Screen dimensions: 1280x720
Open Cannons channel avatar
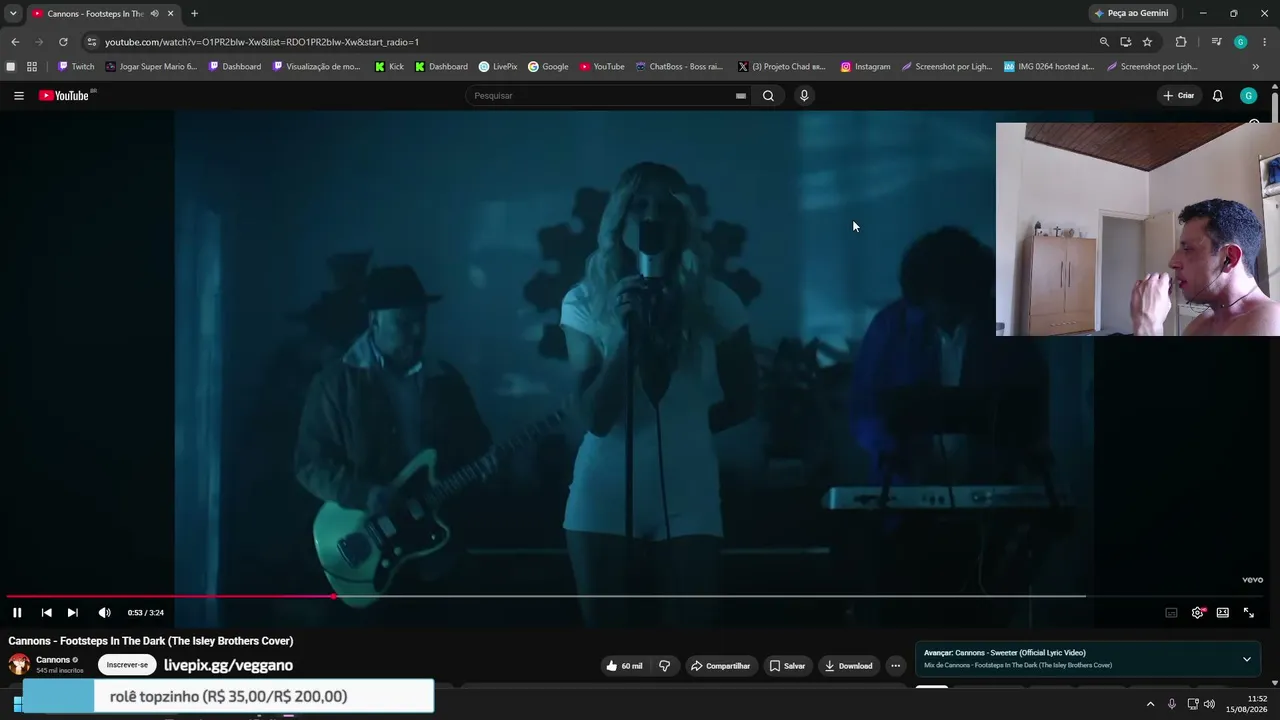pos(19,665)
